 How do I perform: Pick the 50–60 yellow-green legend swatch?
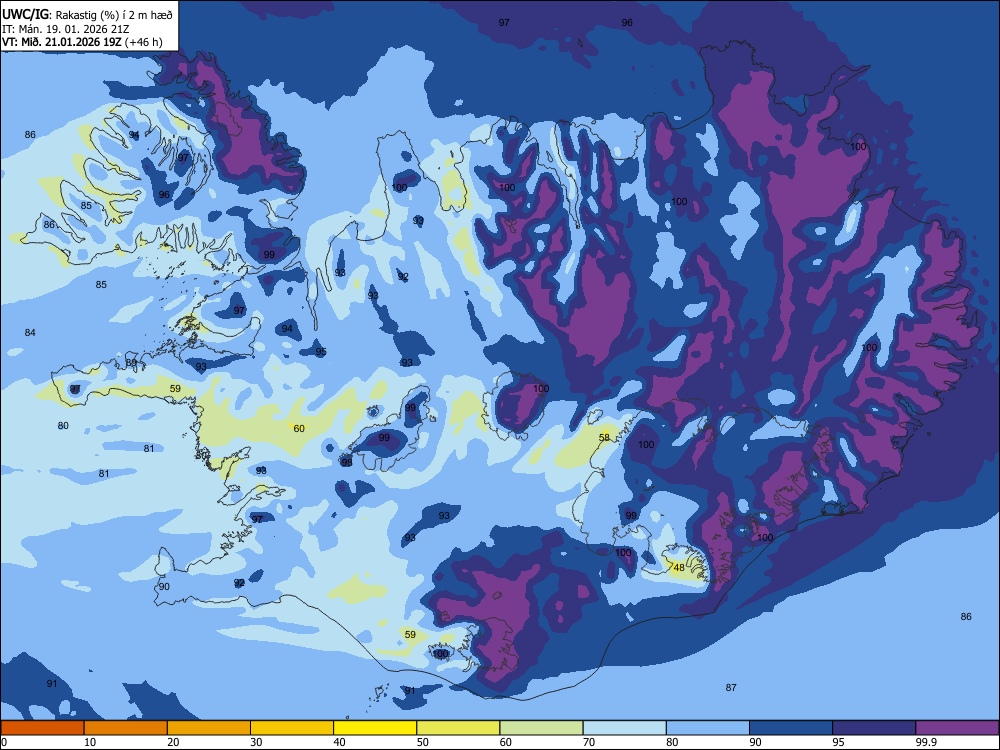tap(458, 728)
